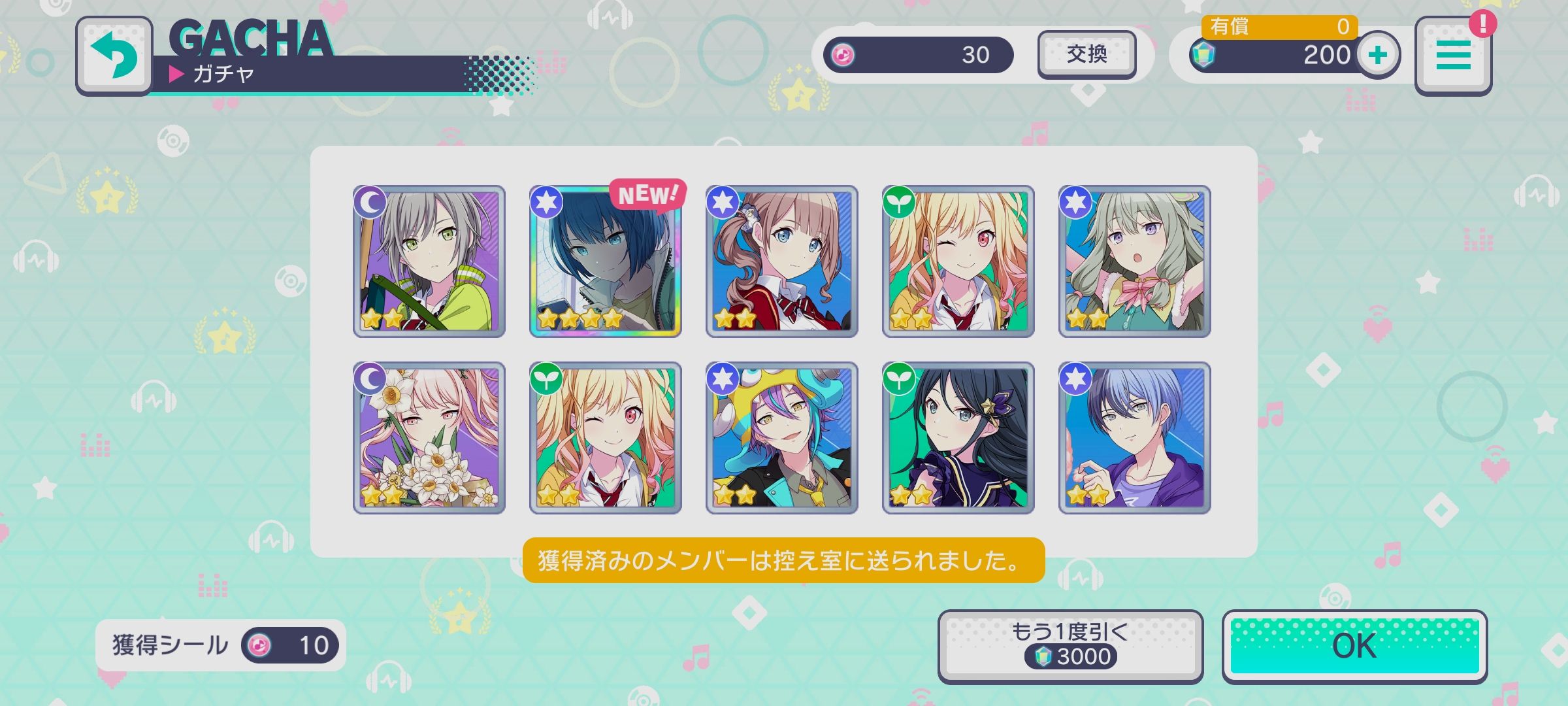Tap the plus icon to add crystals
Image resolution: width=1568 pixels, height=706 pixels.
pyautogui.click(x=1378, y=55)
